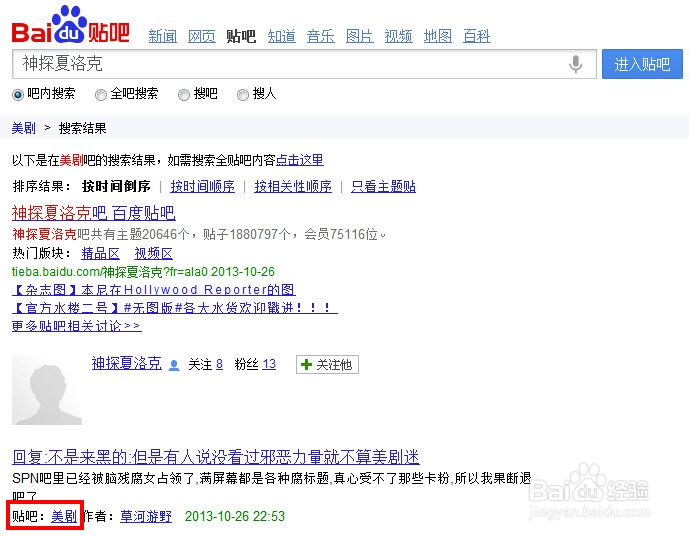
Task: Click the Baidu Tieba logo
Action: pyautogui.click(x=71, y=25)
